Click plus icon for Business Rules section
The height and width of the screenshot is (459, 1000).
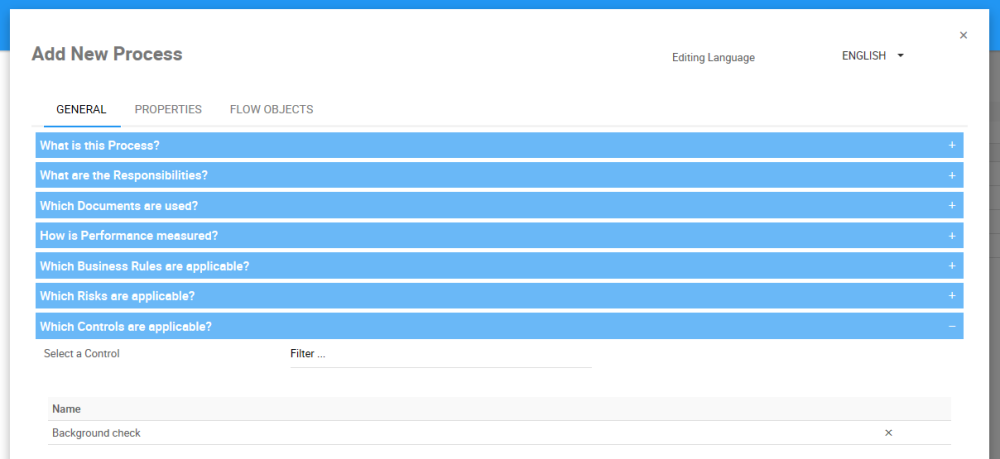(952, 266)
